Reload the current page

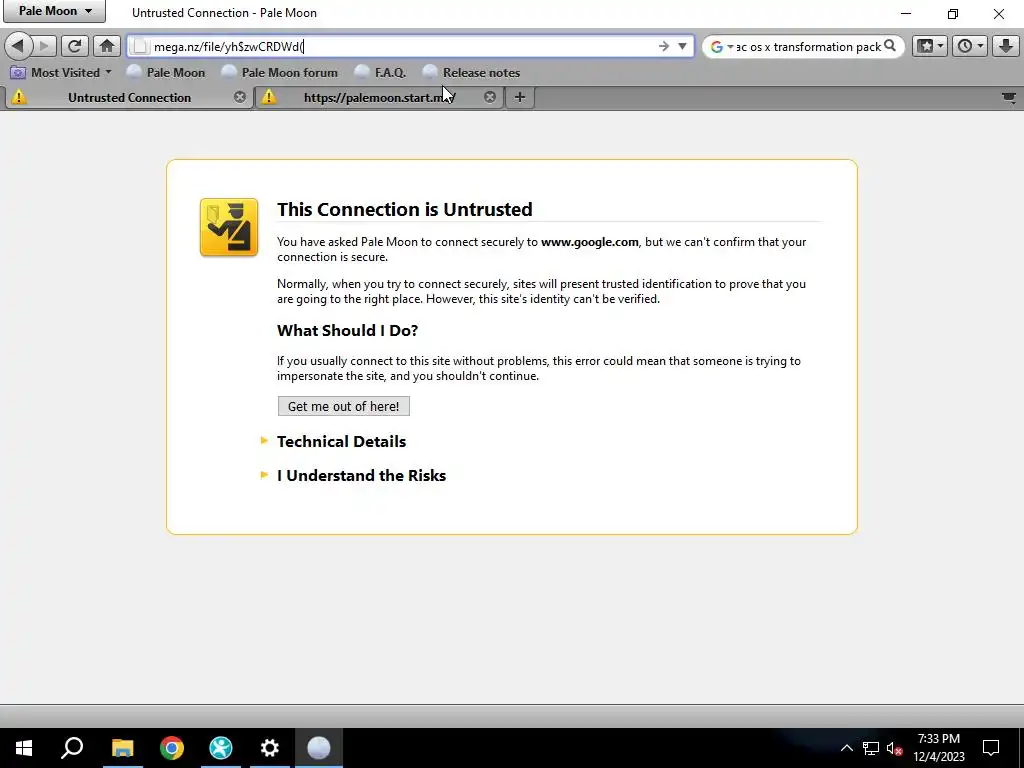coord(74,46)
